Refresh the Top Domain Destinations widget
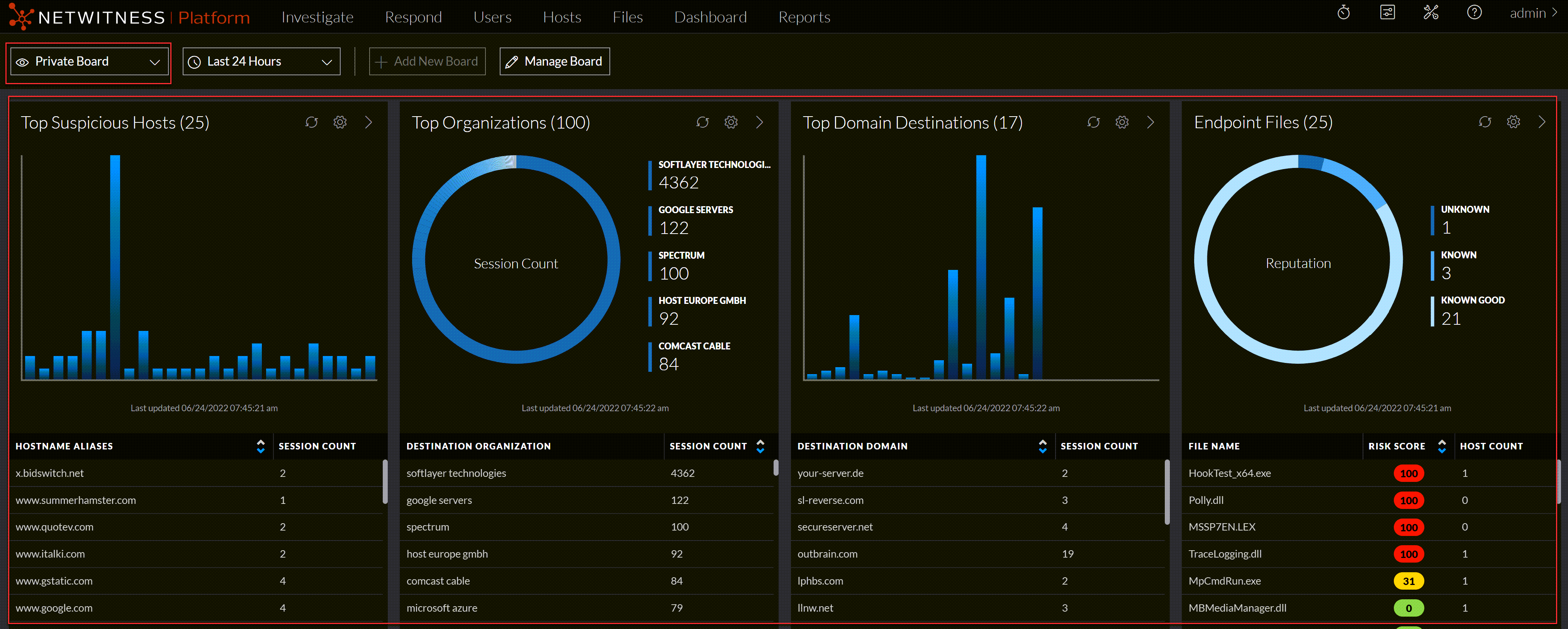 tap(1093, 122)
